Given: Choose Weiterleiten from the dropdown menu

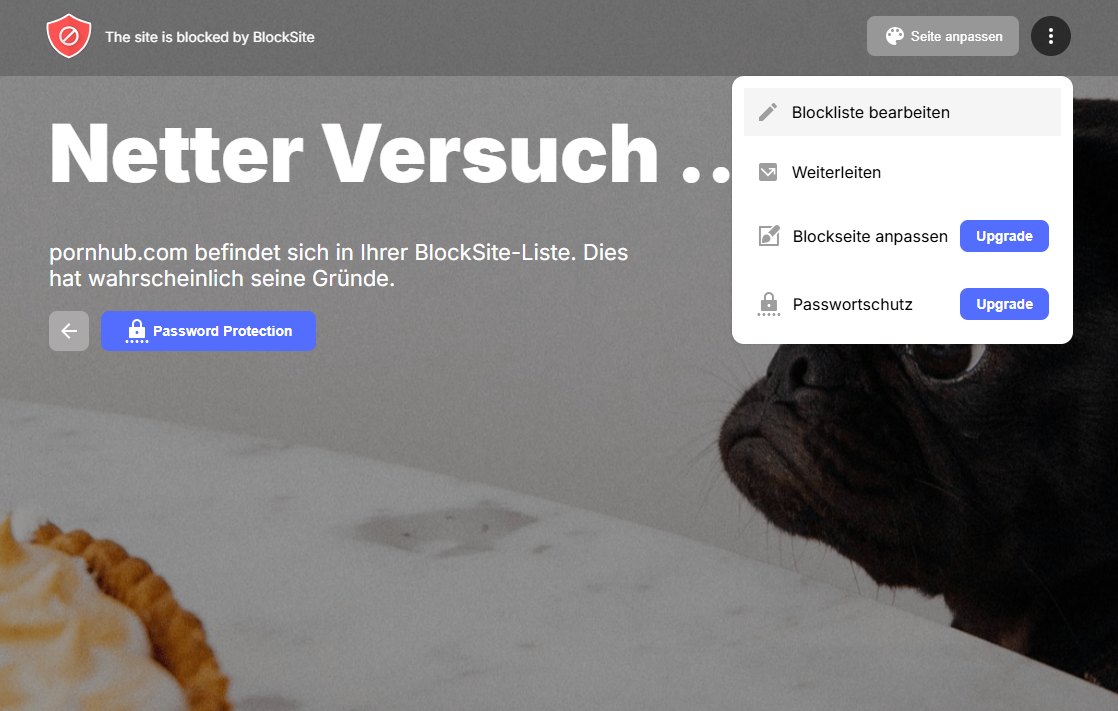Looking at the screenshot, I should [x=902, y=172].
